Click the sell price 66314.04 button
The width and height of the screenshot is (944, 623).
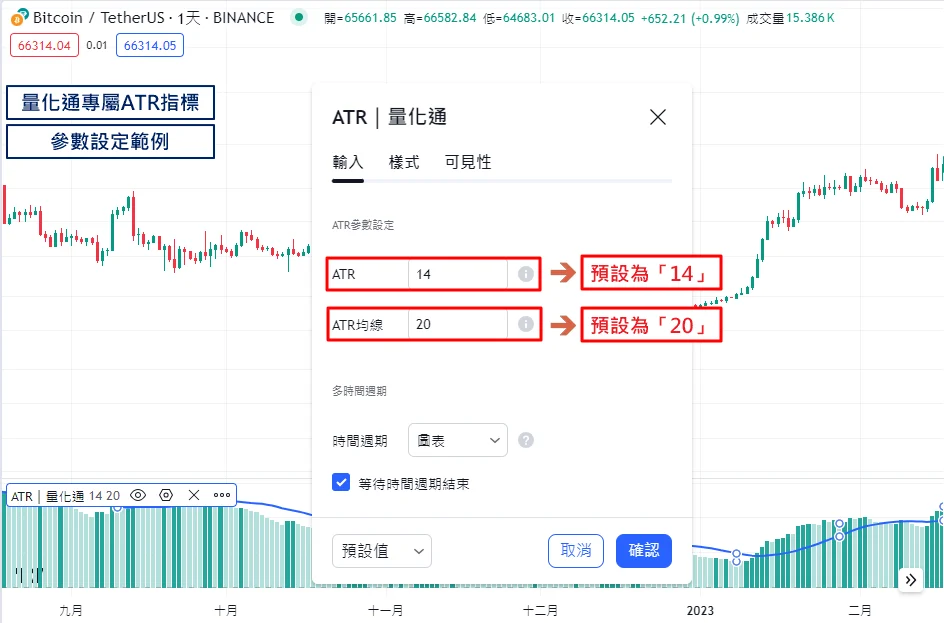44,46
